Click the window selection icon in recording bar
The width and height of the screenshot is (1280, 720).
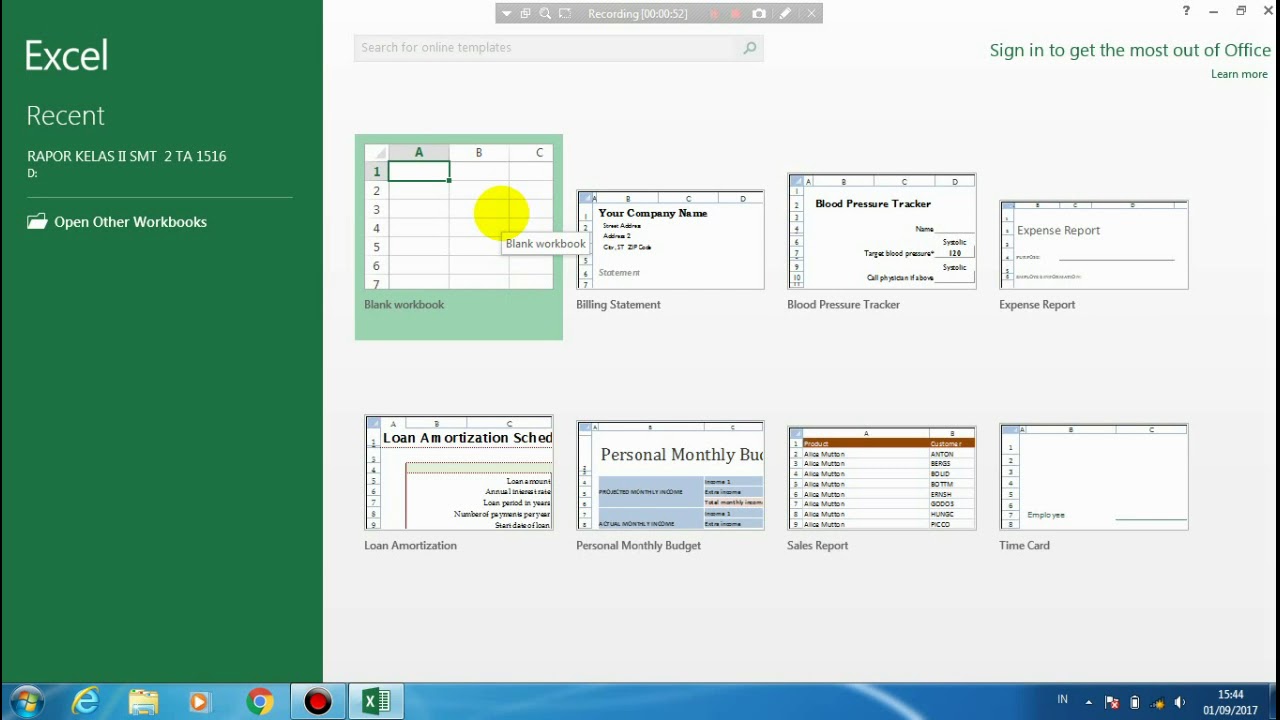[525, 13]
